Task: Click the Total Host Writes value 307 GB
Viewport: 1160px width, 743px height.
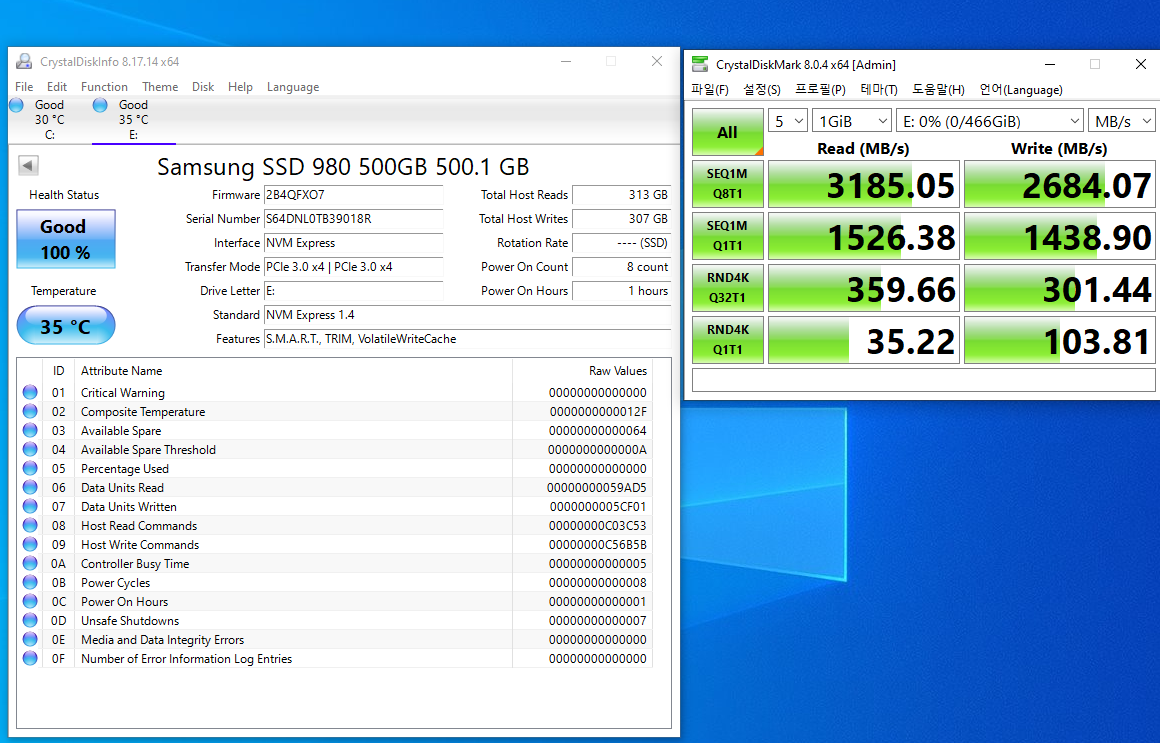Action: click(x=621, y=218)
